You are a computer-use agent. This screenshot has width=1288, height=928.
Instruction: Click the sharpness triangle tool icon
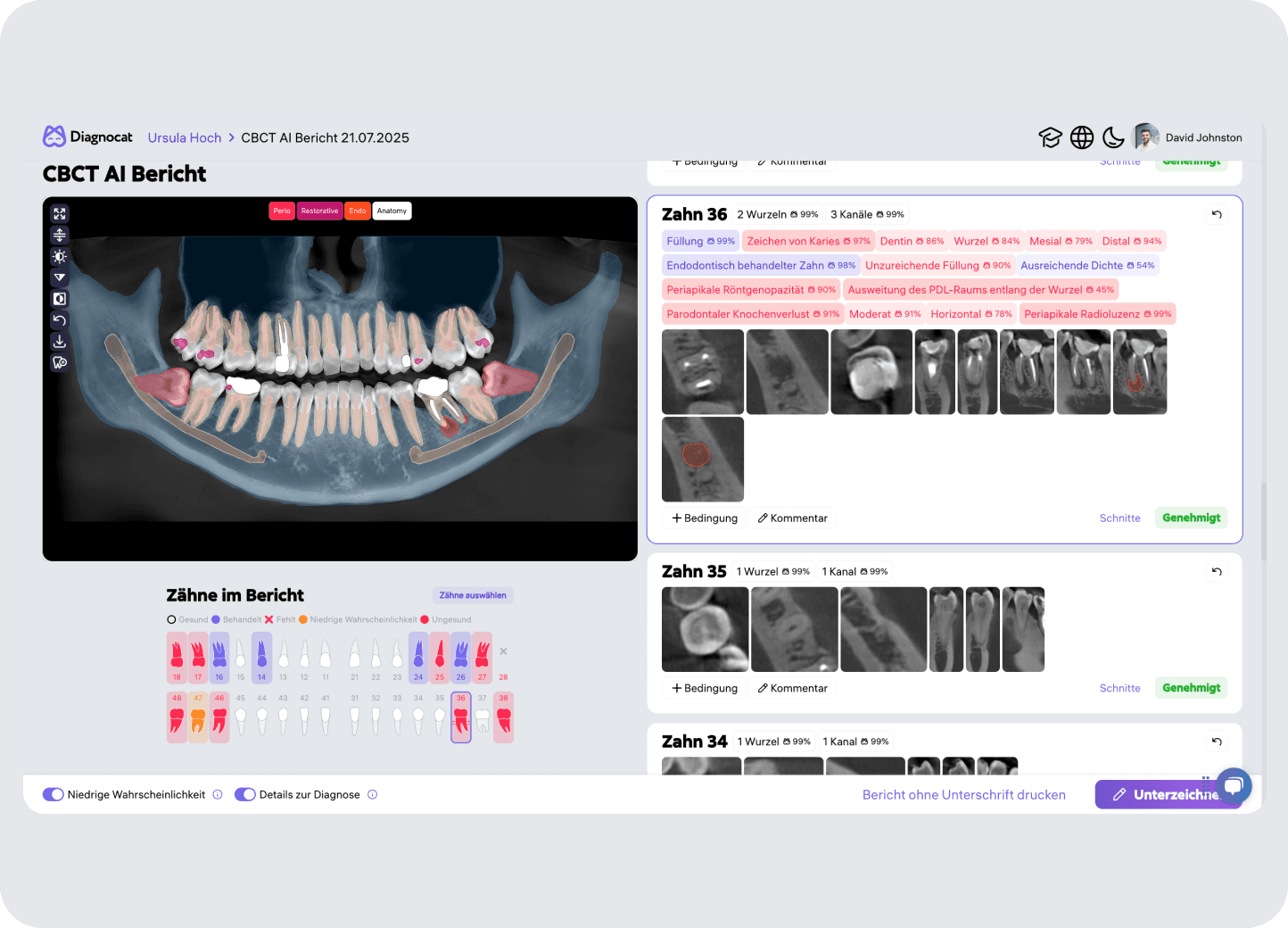click(x=60, y=278)
